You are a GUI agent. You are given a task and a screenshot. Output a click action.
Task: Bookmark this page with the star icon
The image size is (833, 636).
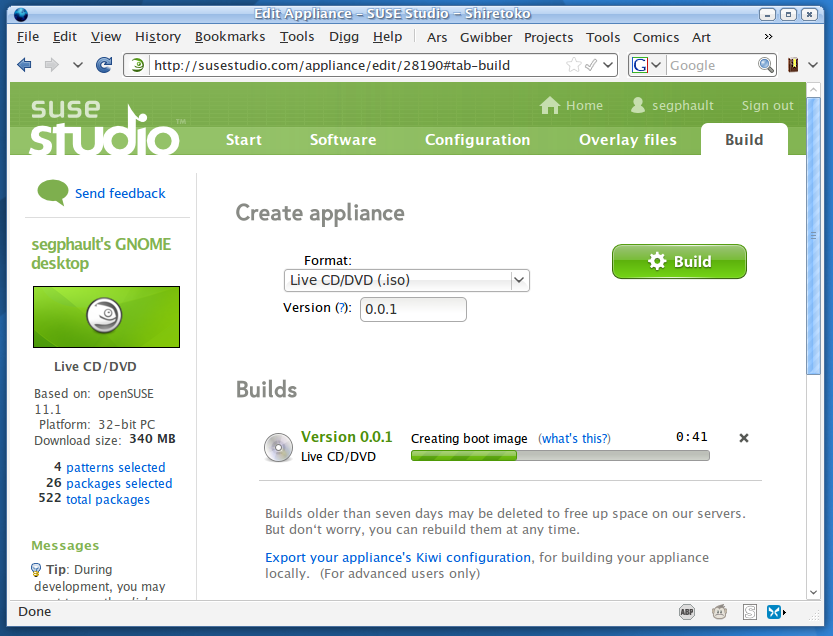click(x=573, y=65)
